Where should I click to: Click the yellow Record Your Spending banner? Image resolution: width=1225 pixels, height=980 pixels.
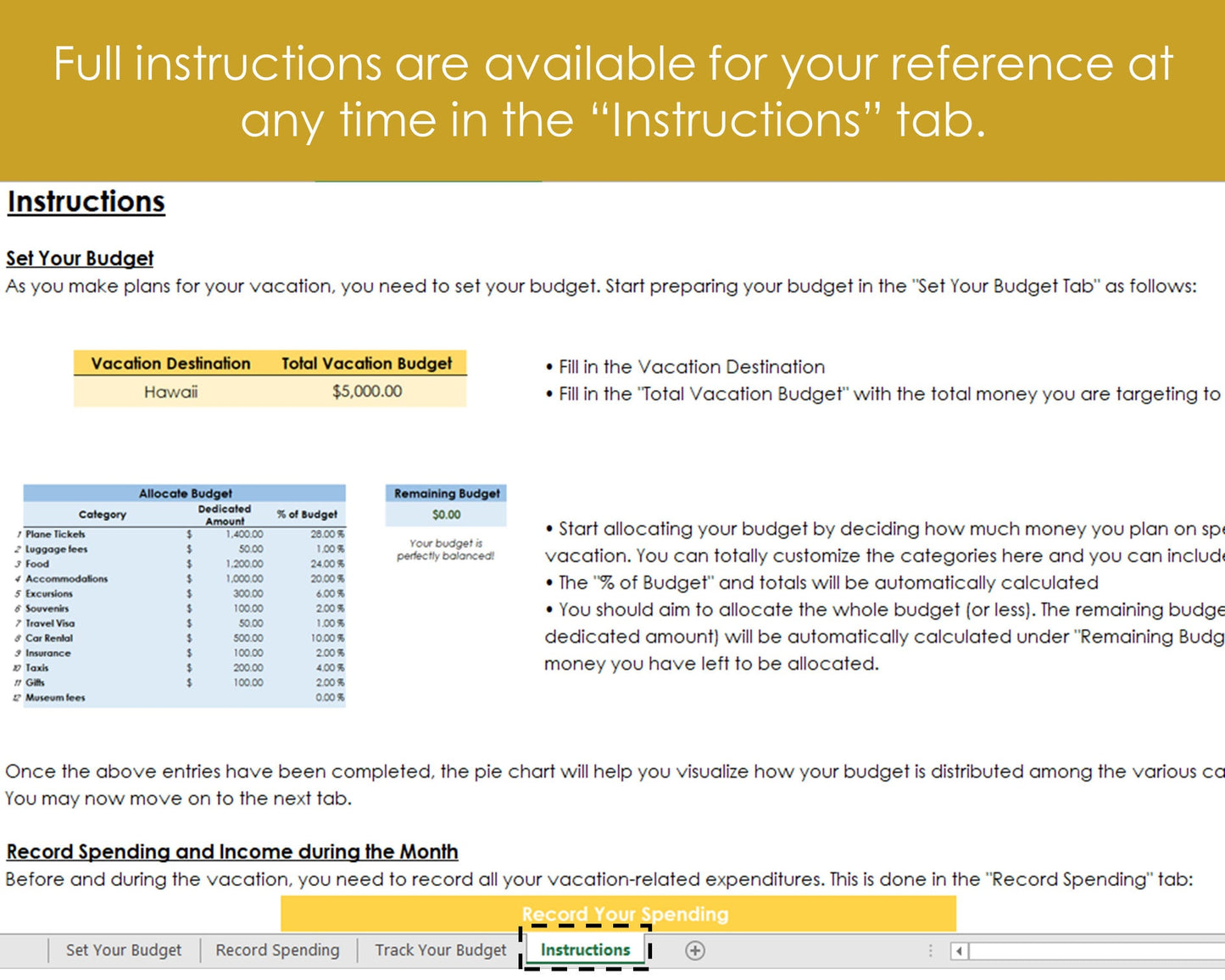(x=625, y=914)
